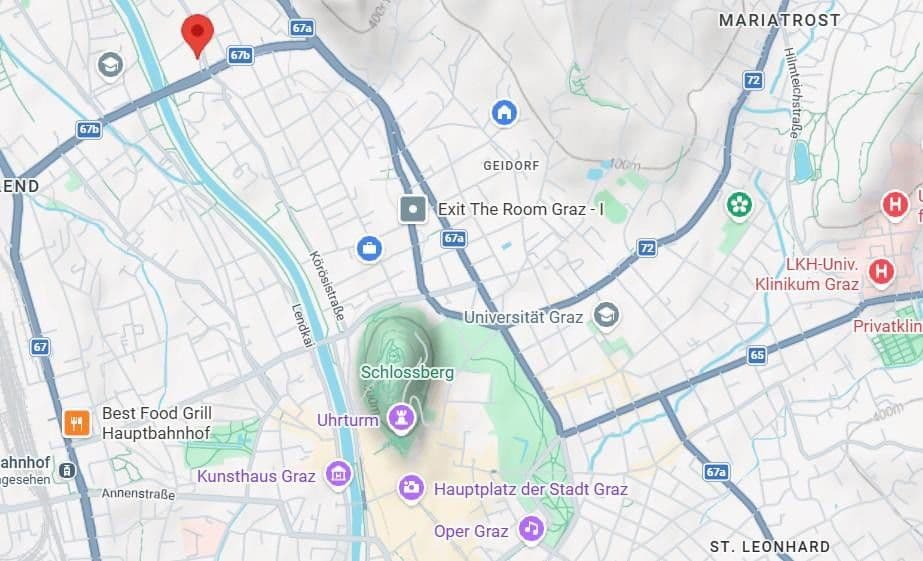Open the Universität Graz graduation cap icon

click(x=606, y=316)
